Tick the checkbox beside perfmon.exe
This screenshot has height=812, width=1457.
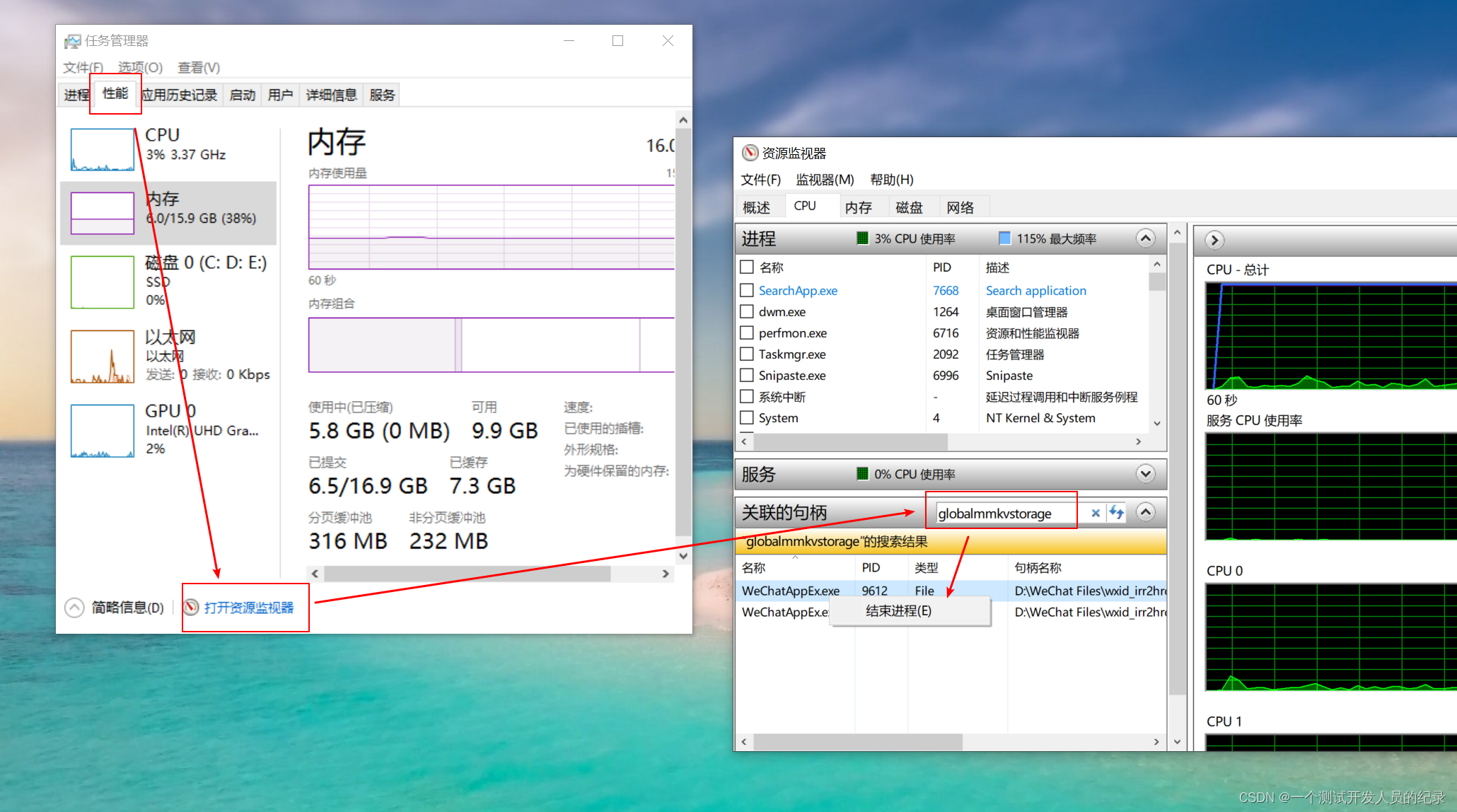pos(746,332)
